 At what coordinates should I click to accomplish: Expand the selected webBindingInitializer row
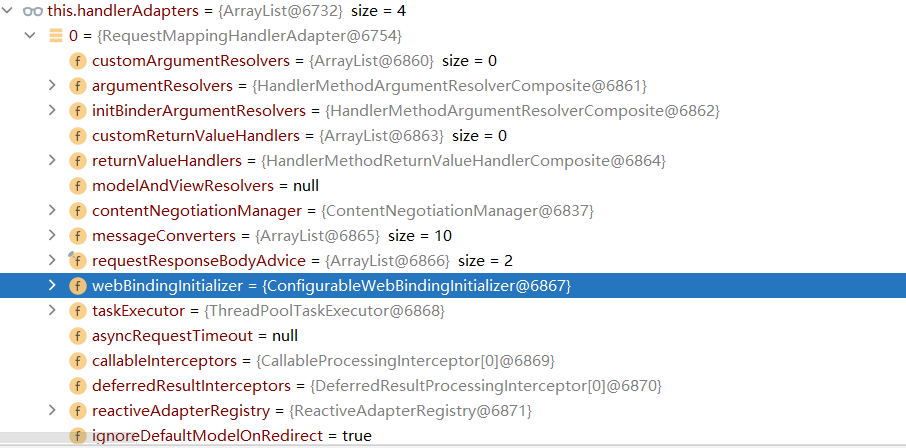pyautogui.click(x=52, y=286)
